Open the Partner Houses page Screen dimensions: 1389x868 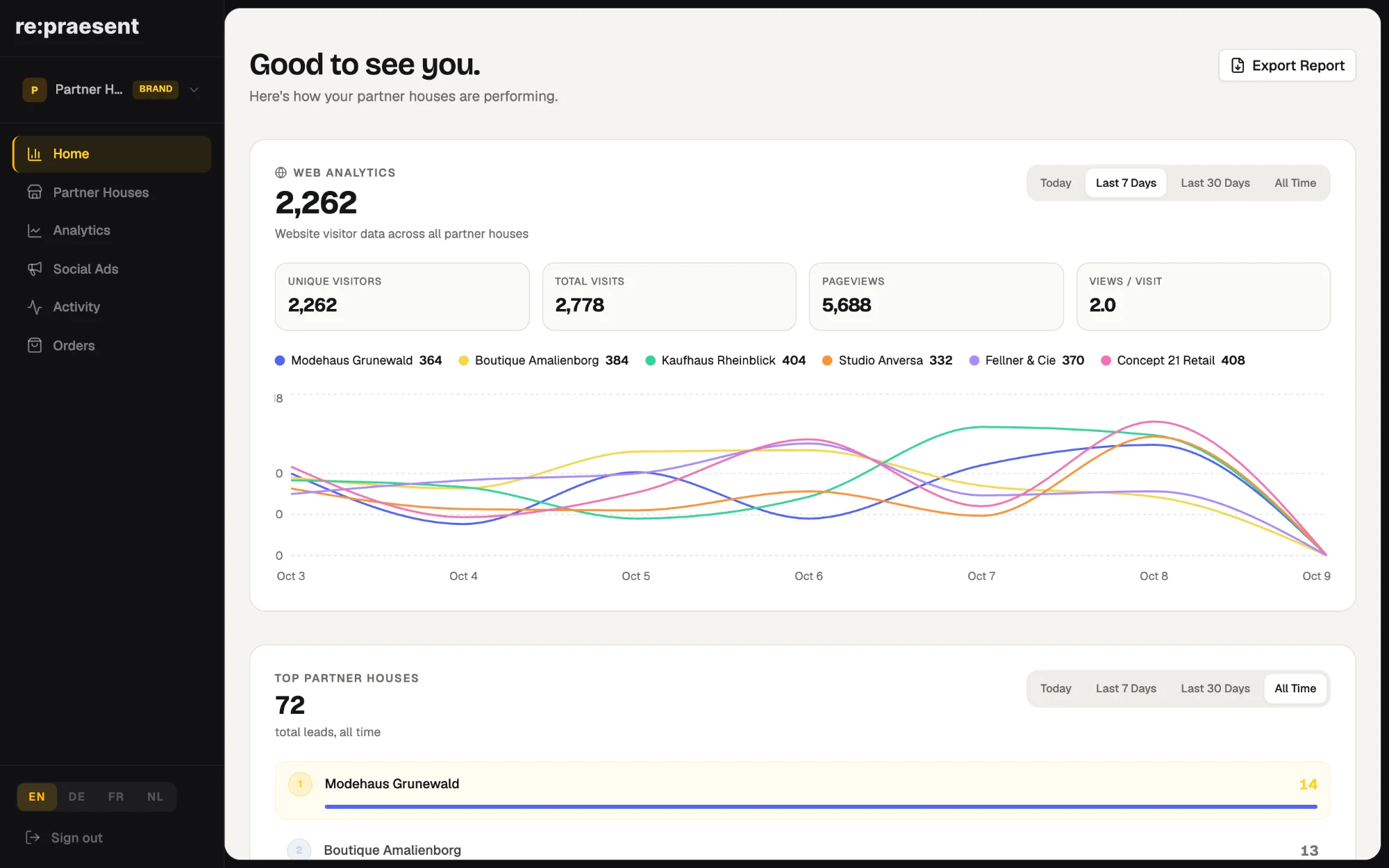click(112, 192)
